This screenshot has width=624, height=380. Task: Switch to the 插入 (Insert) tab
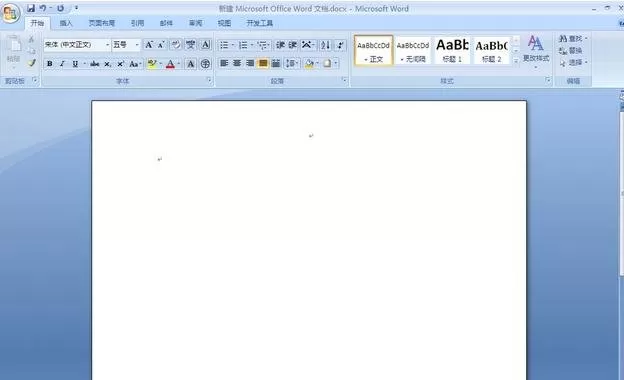pyautogui.click(x=66, y=23)
